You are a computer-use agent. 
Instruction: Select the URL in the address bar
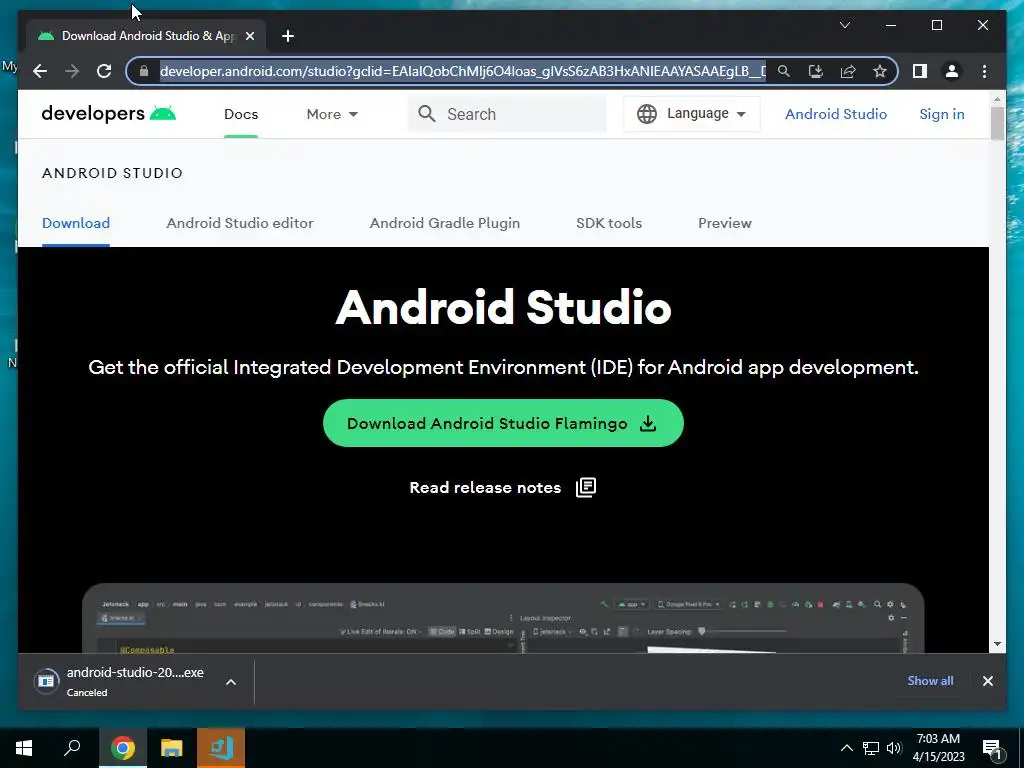click(x=462, y=71)
